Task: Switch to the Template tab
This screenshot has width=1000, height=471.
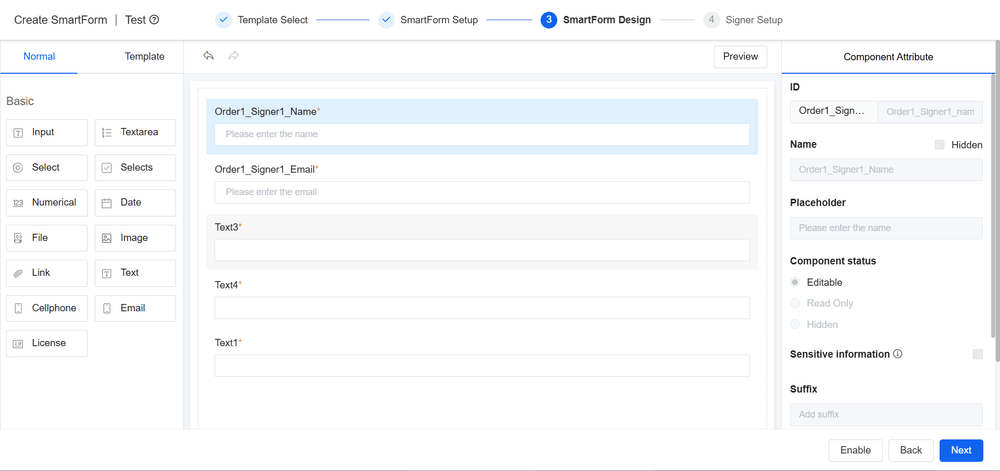Action: click(x=144, y=57)
